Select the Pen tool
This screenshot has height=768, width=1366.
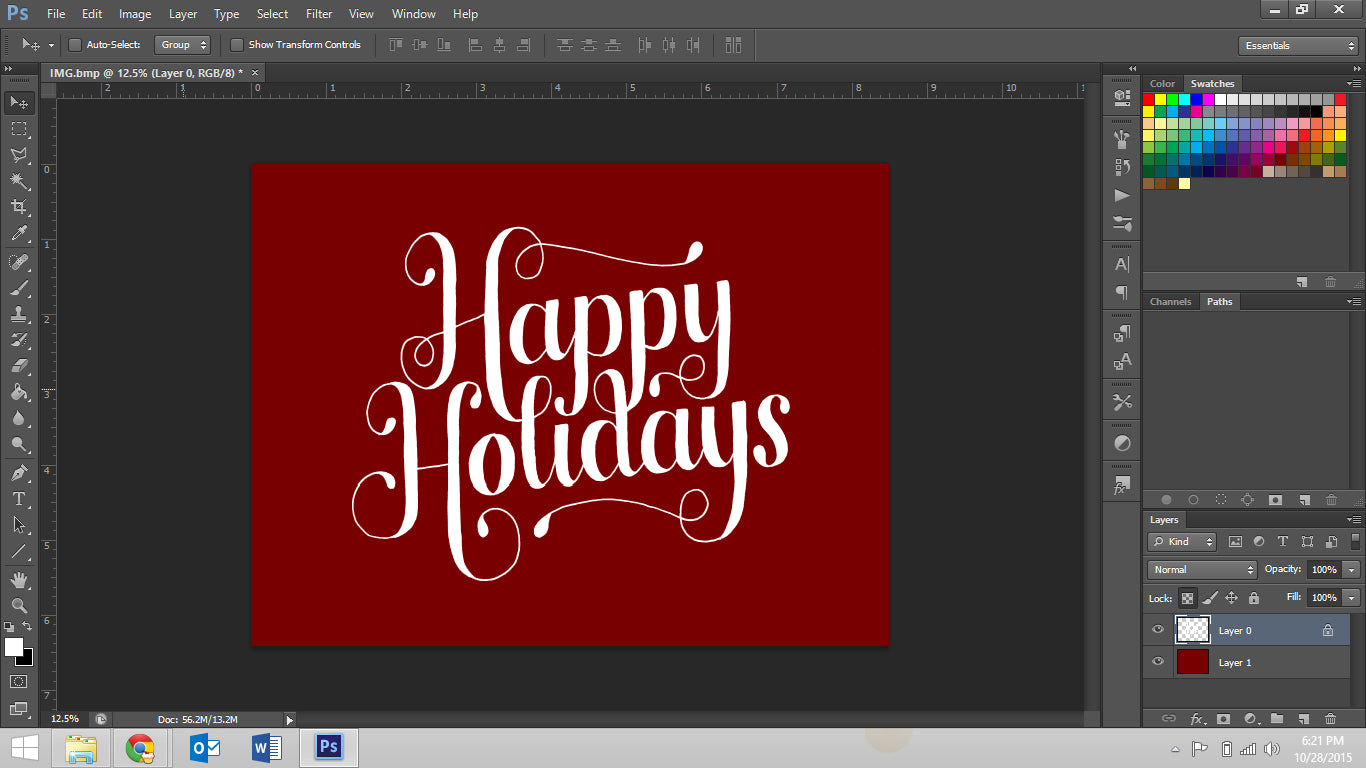[19, 473]
